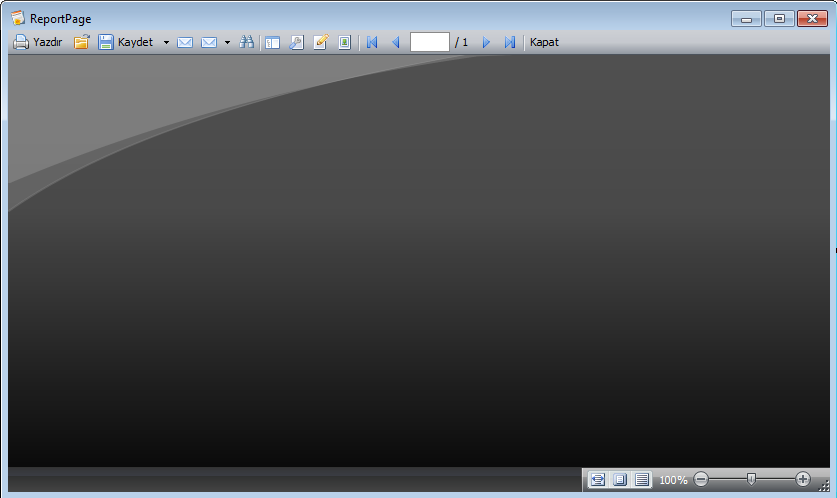Close the ReportPage window
The height and width of the screenshot is (498, 837).
pyautogui.click(x=812, y=19)
